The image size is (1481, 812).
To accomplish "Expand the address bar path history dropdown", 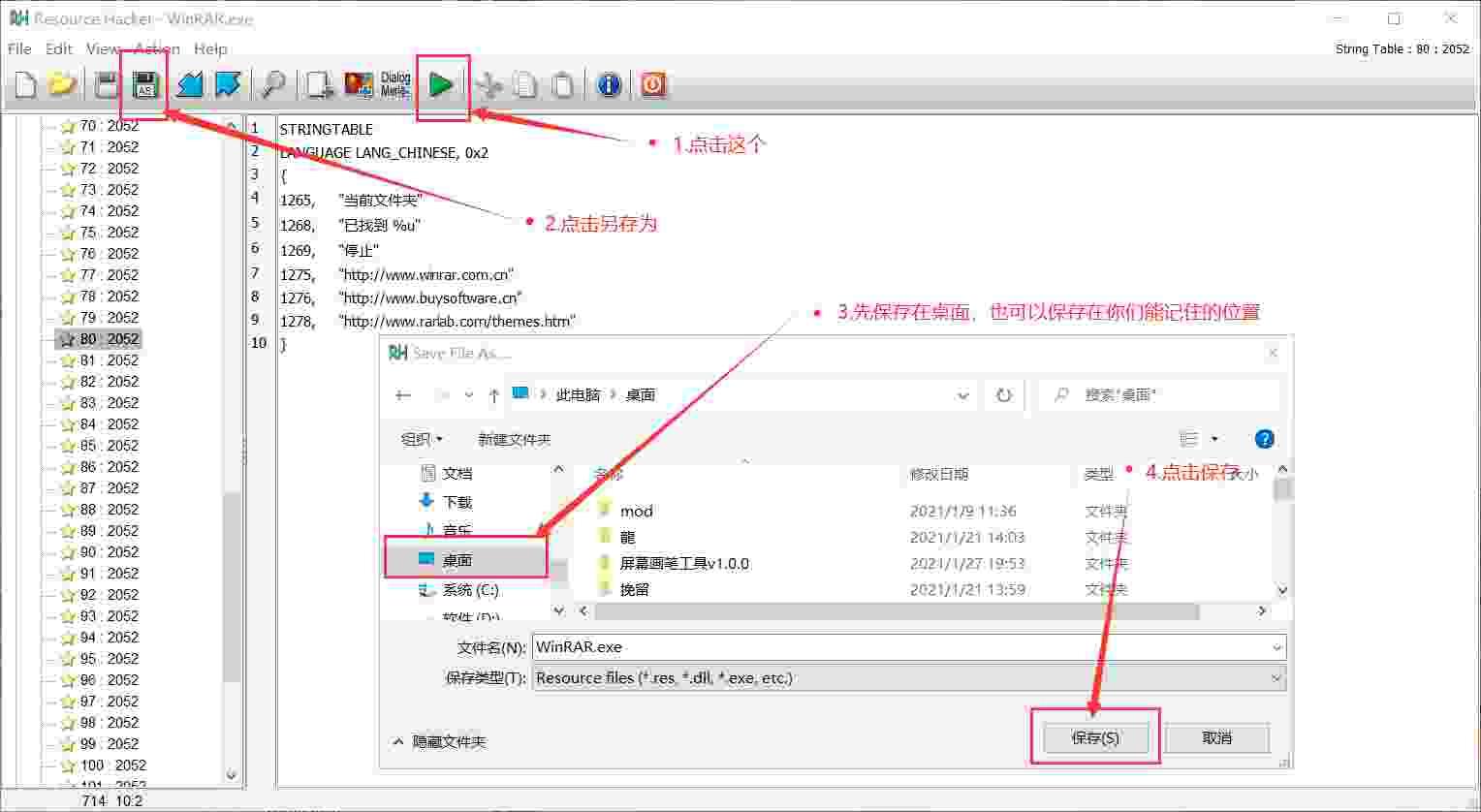I will pyautogui.click(x=962, y=395).
